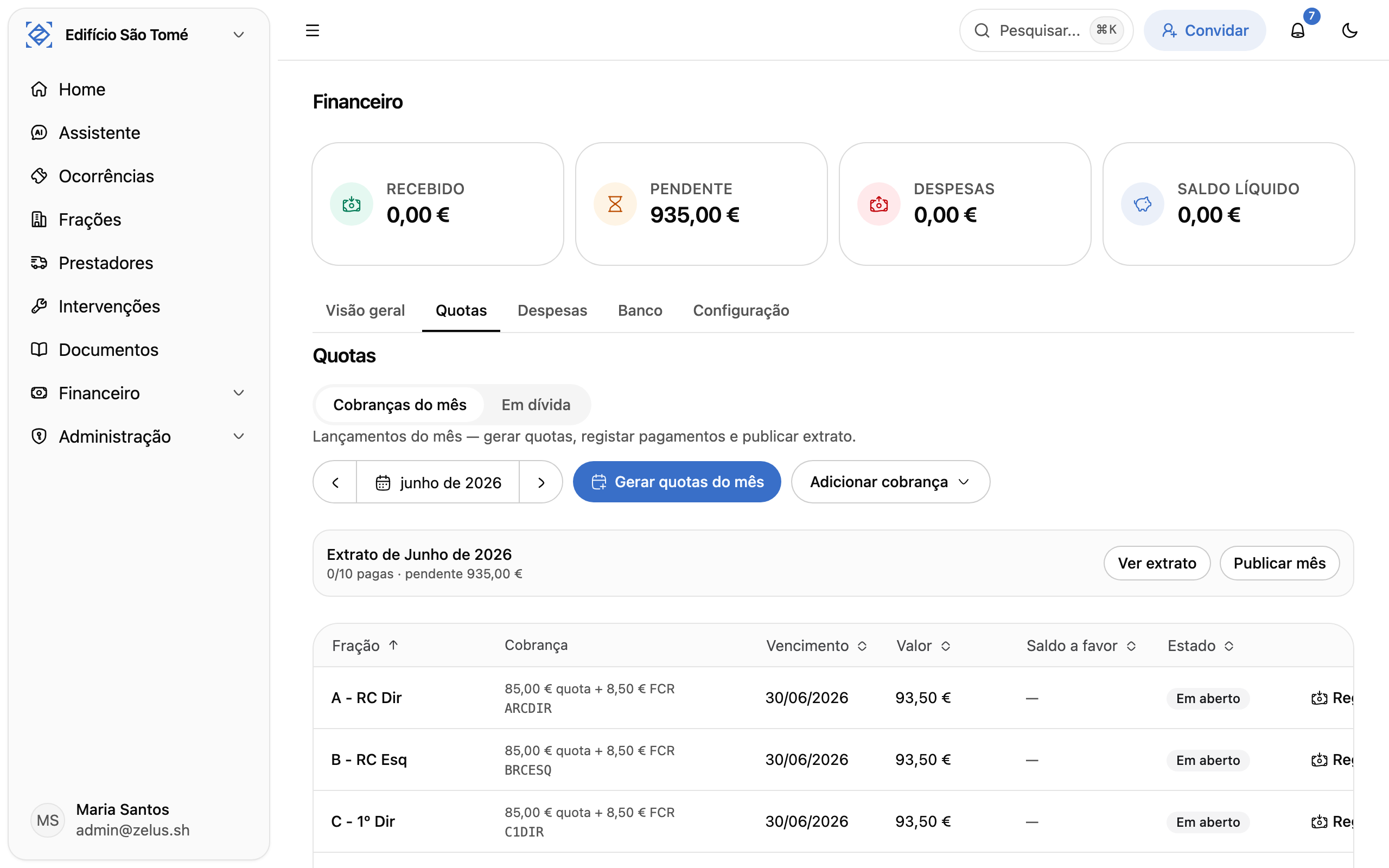Click the Home house icon
The image size is (1389, 868).
39,89
